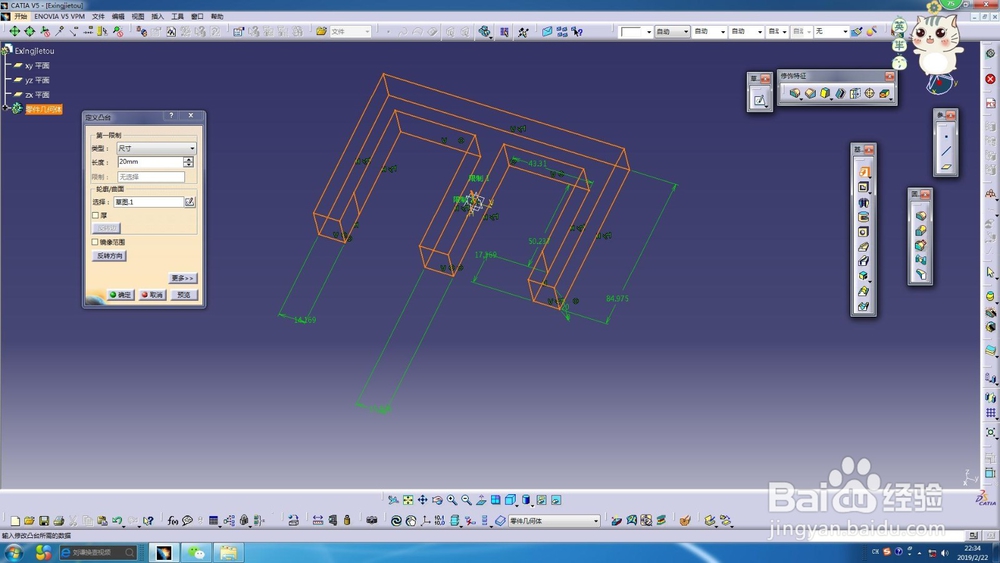Enable the 镜像范围 mirrored extent checkbox

point(95,242)
